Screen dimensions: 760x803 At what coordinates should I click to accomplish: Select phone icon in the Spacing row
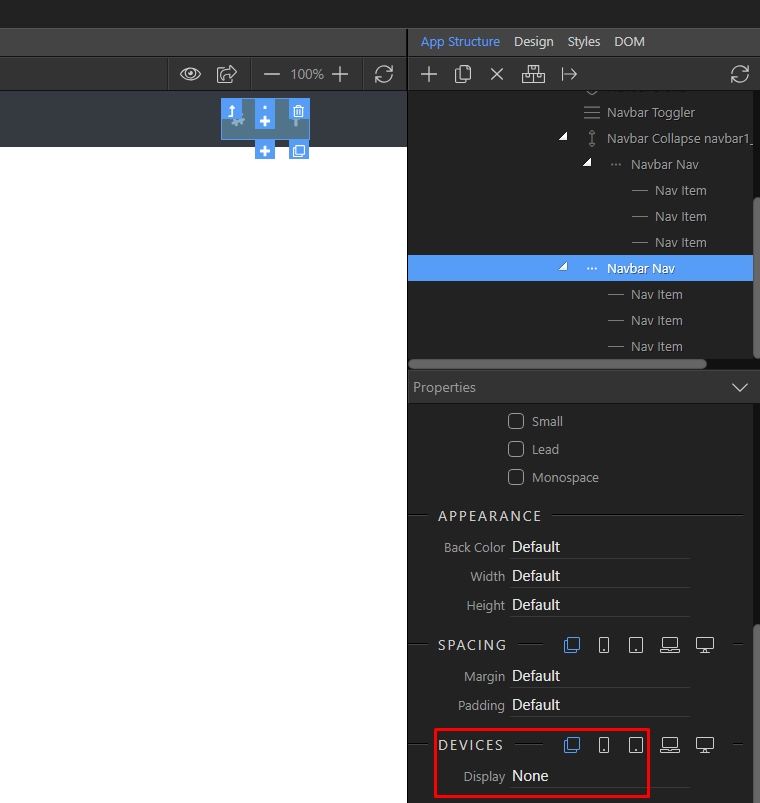604,645
